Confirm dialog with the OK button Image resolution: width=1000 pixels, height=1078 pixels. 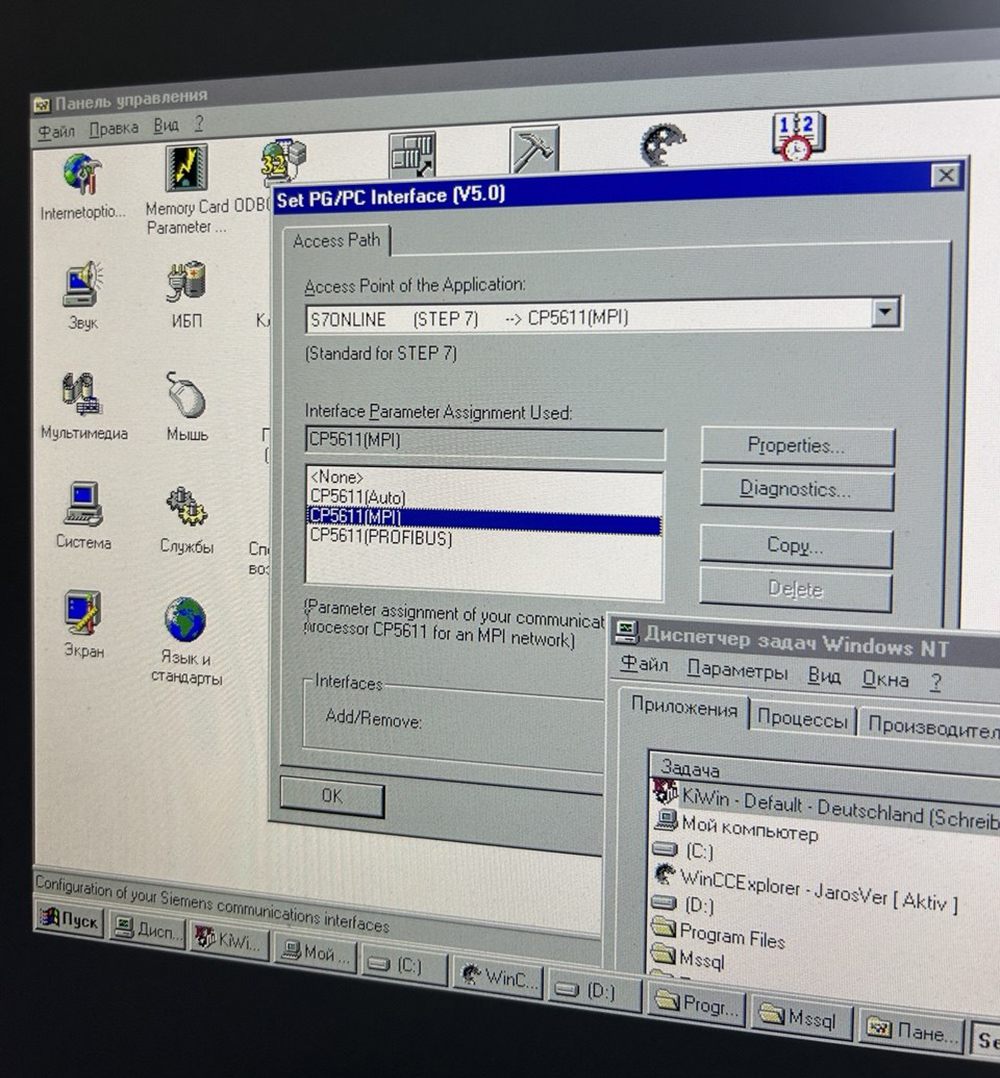(332, 796)
